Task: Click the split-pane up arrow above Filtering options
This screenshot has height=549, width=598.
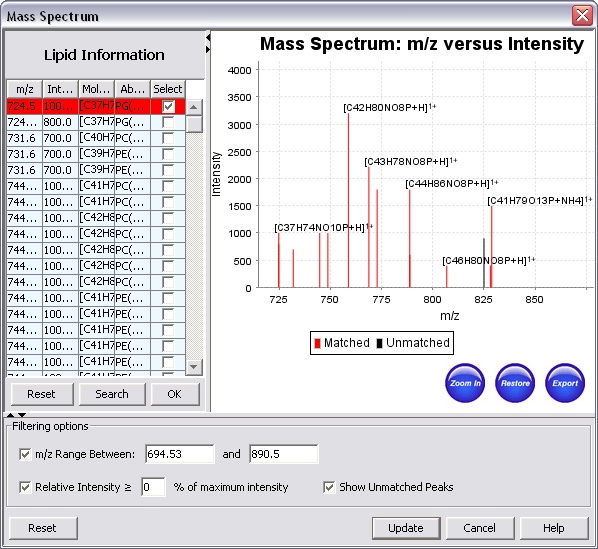Action: [11, 415]
